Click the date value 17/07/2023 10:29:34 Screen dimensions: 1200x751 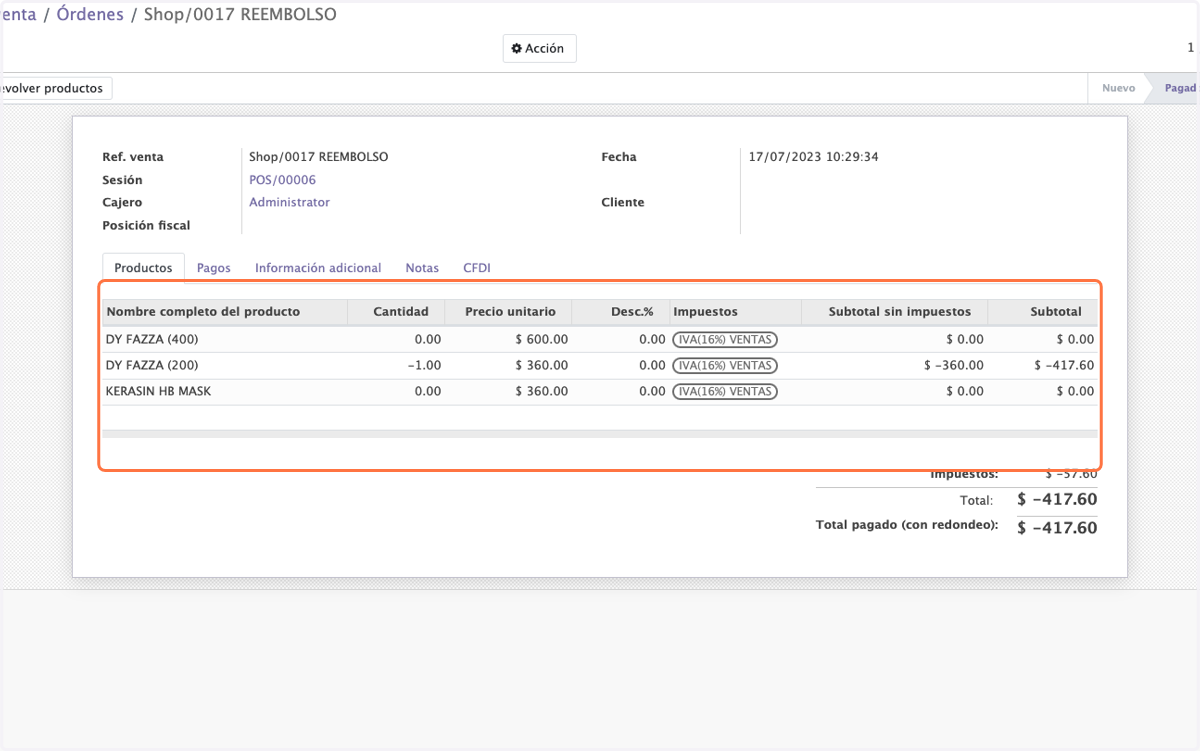pyautogui.click(x=814, y=157)
